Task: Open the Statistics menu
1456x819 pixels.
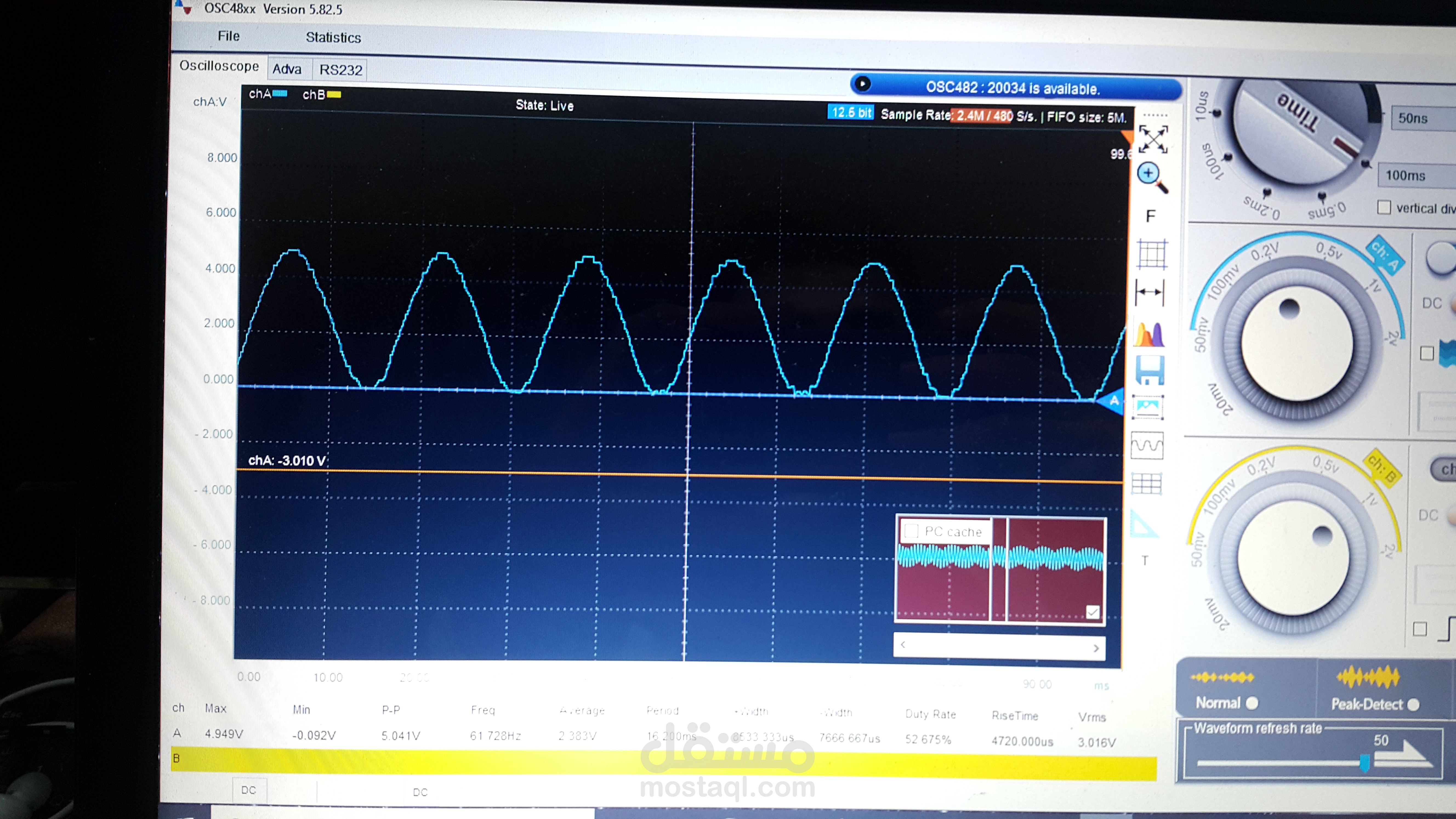Action: pos(334,37)
